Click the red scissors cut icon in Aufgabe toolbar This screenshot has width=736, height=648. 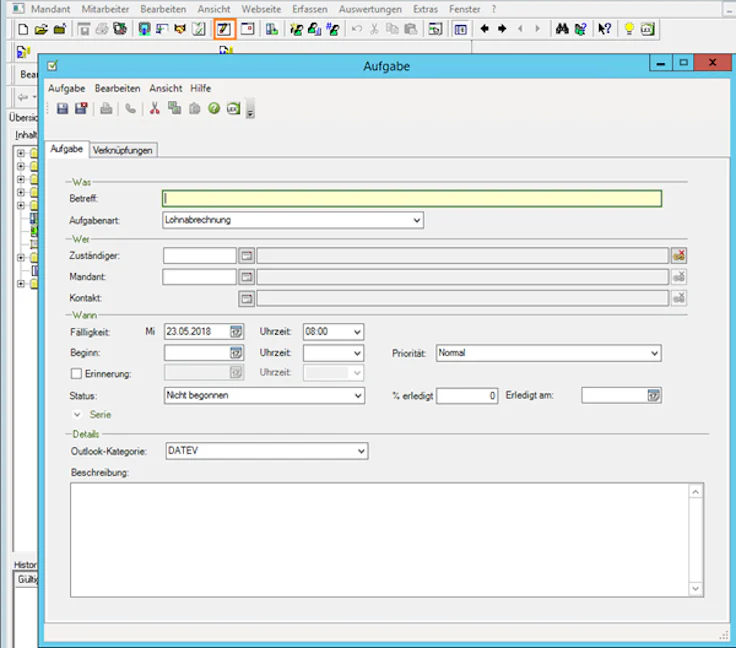tap(154, 109)
